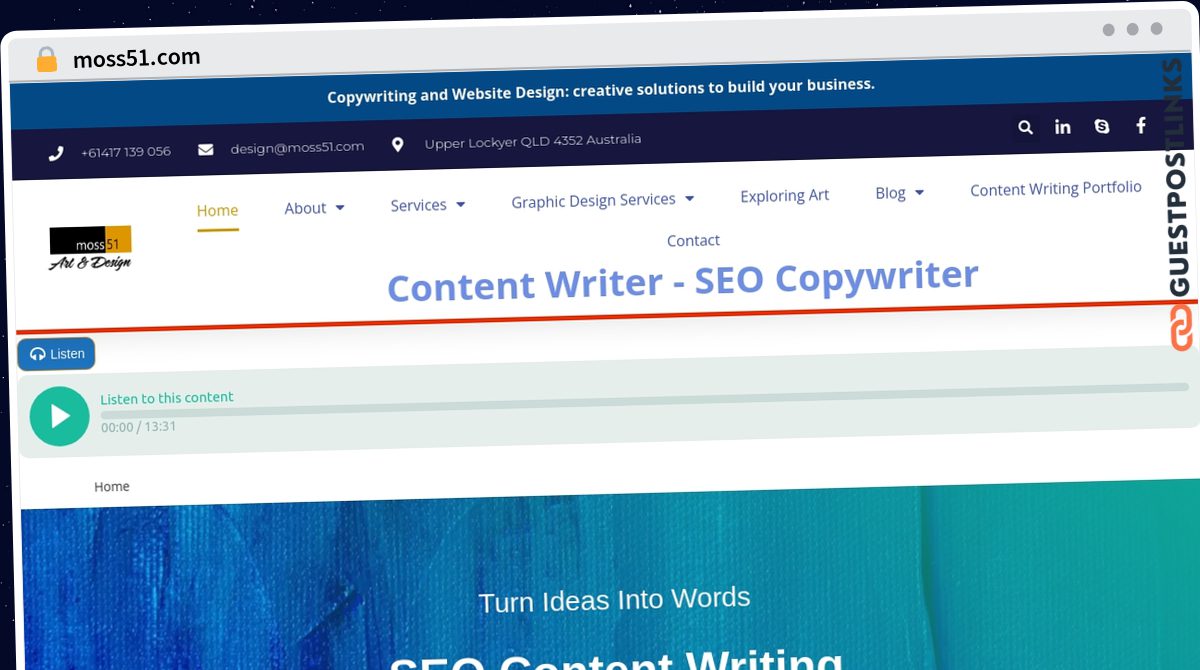
Task: Click the Content Writer - SEO Copywriter heading
Action: 683,280
